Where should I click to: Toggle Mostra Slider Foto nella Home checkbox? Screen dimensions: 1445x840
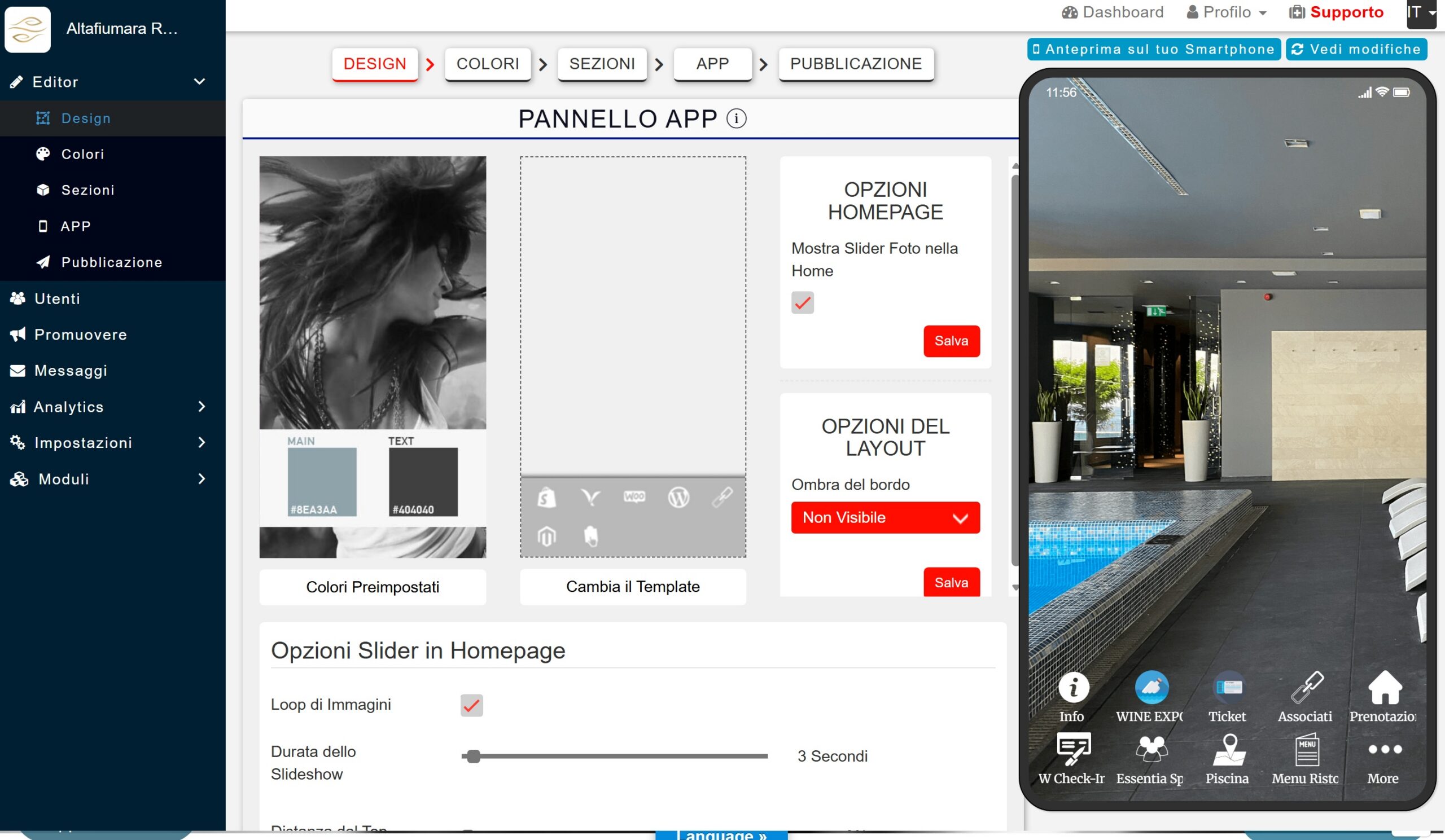point(802,302)
